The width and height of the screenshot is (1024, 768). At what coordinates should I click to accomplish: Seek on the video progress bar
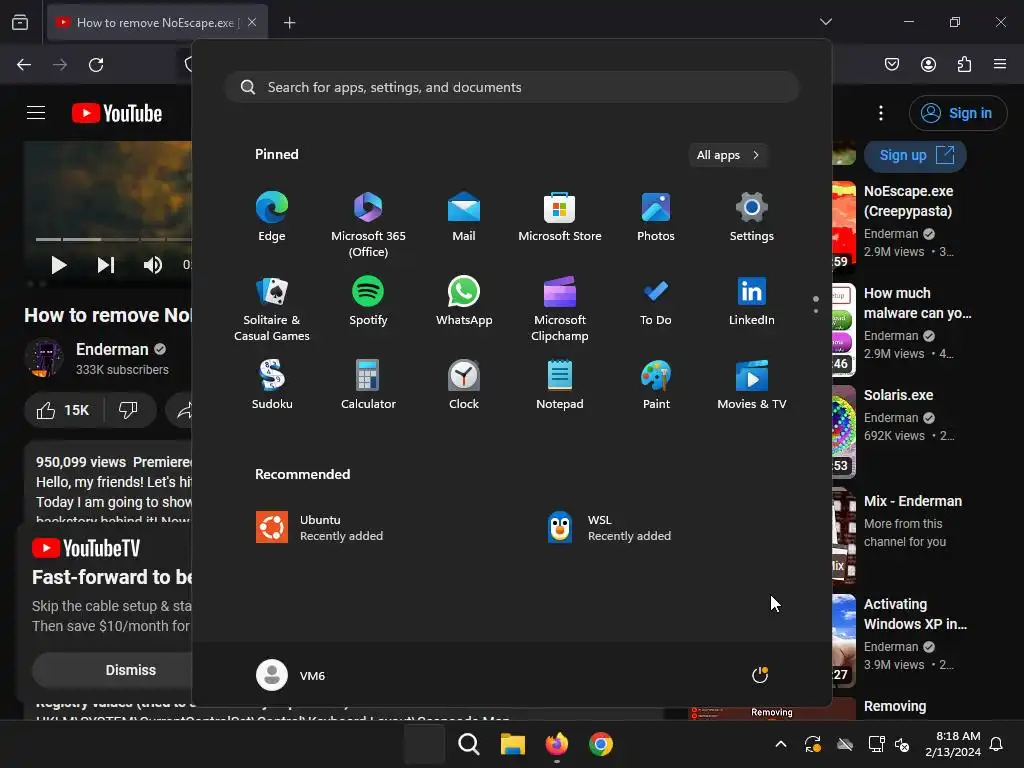pos(113,240)
